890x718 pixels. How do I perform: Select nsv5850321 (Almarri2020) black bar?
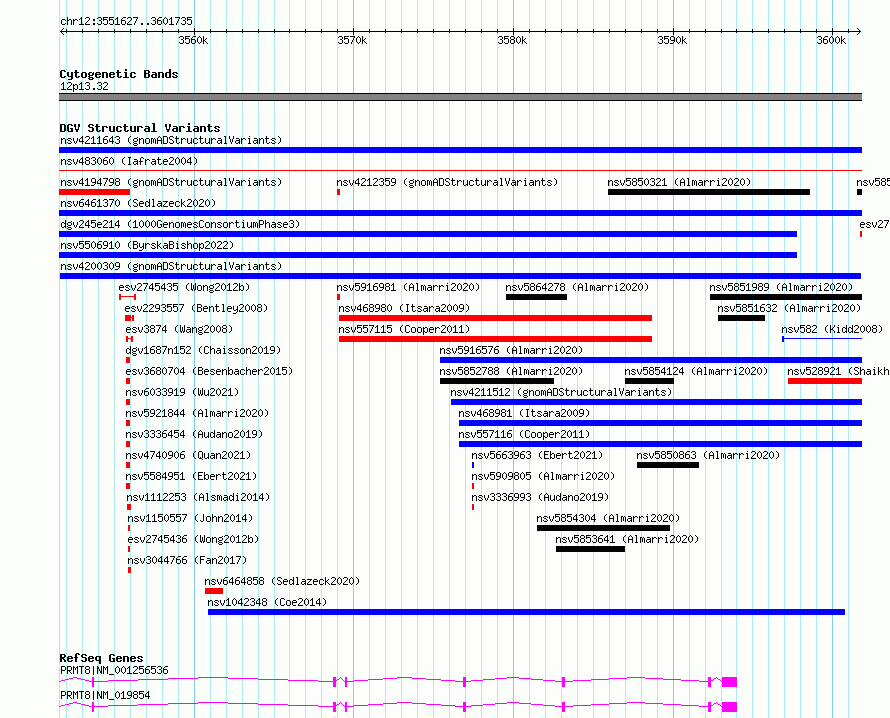click(x=709, y=192)
